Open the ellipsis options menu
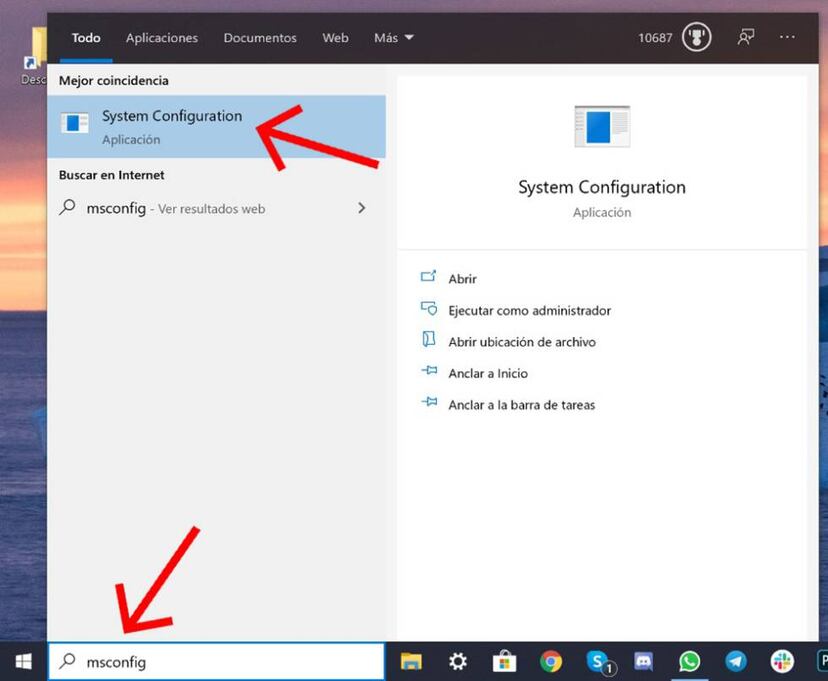Image resolution: width=828 pixels, height=681 pixels. (788, 37)
